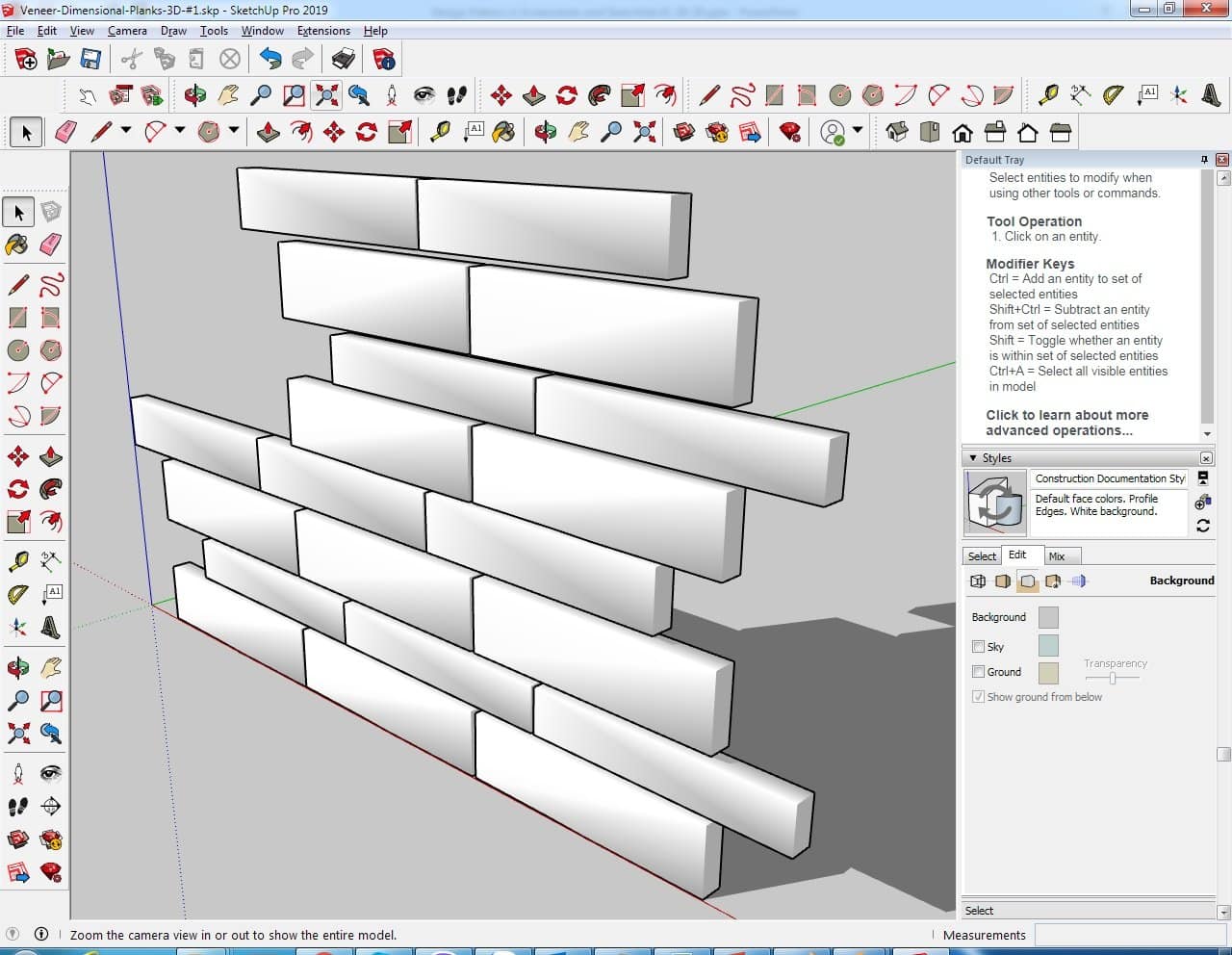Activate the Orbit tool in left toolbar
1232x955 pixels.
click(x=17, y=667)
